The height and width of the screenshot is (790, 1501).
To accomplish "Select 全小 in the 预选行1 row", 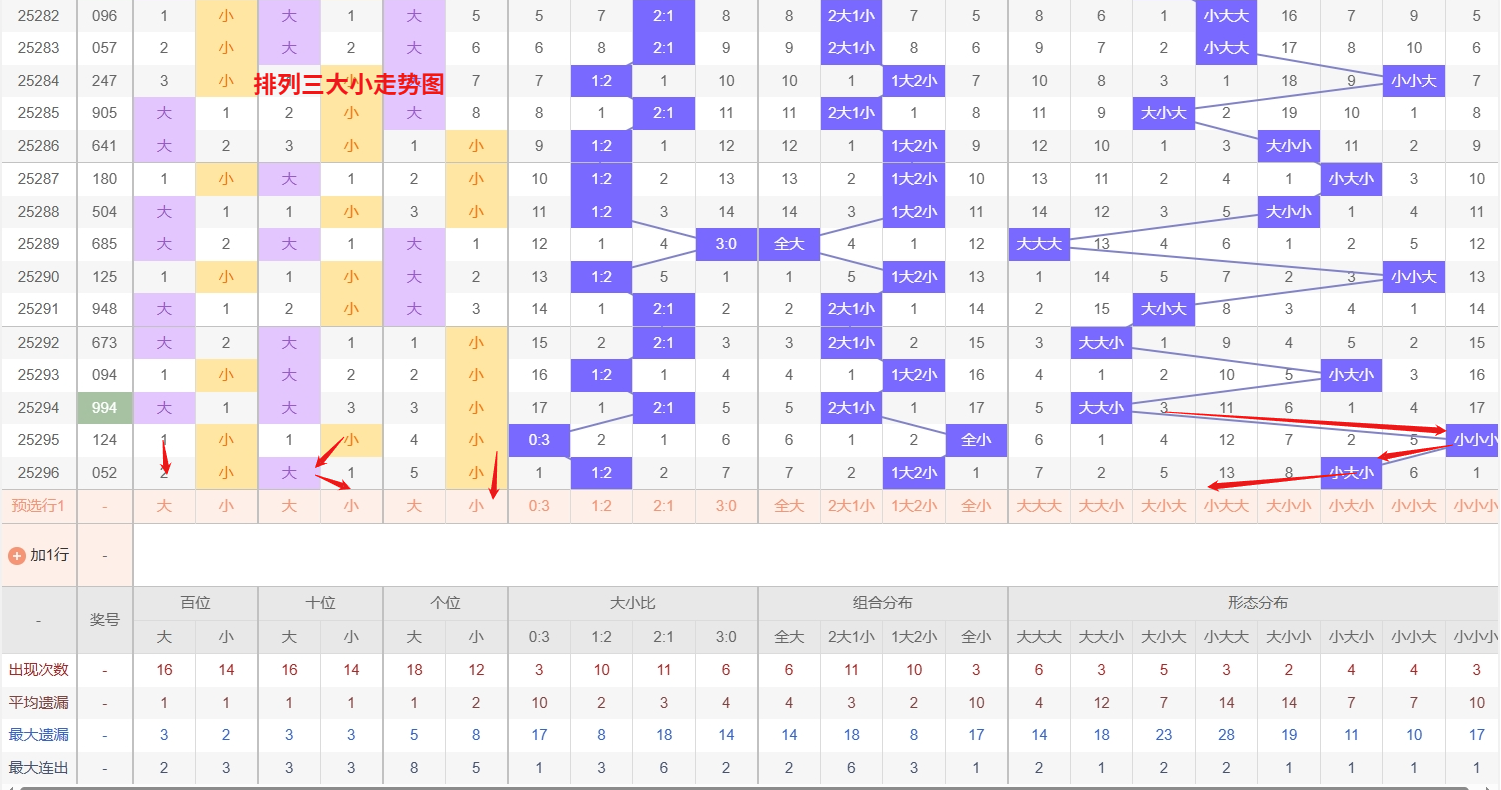I will point(976,506).
